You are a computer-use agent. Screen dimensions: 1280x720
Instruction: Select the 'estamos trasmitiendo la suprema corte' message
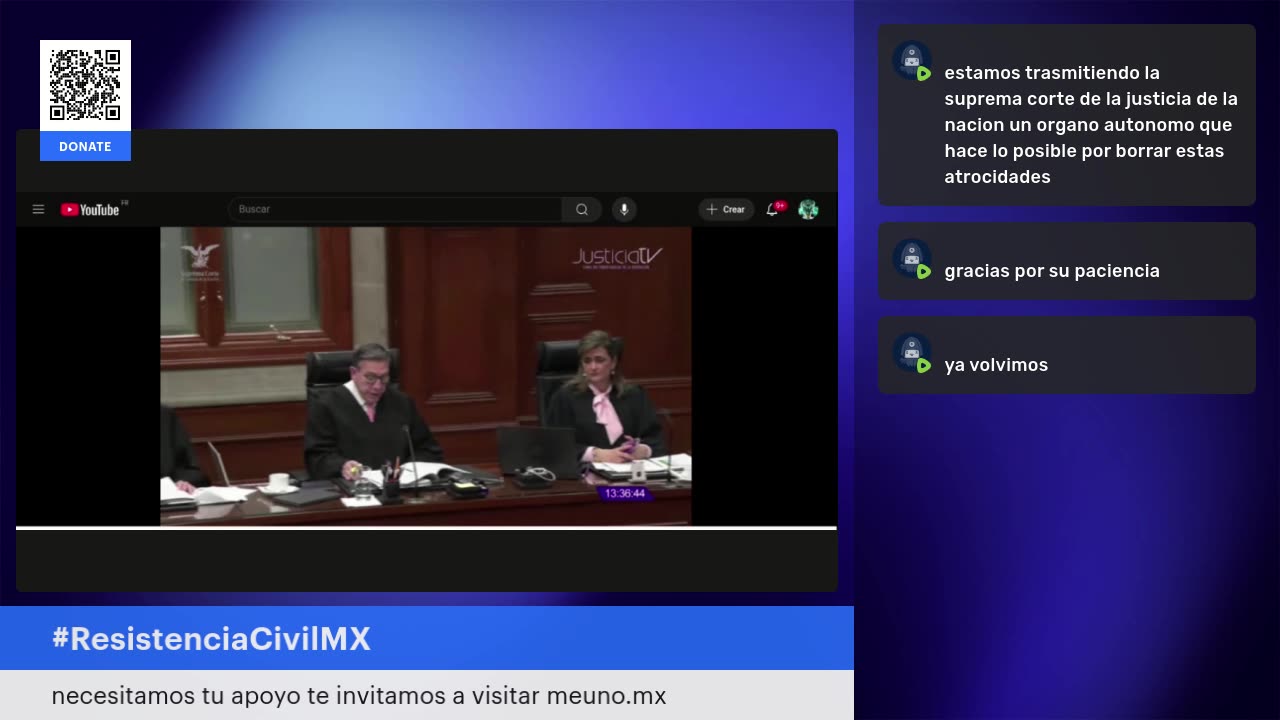pos(1067,115)
